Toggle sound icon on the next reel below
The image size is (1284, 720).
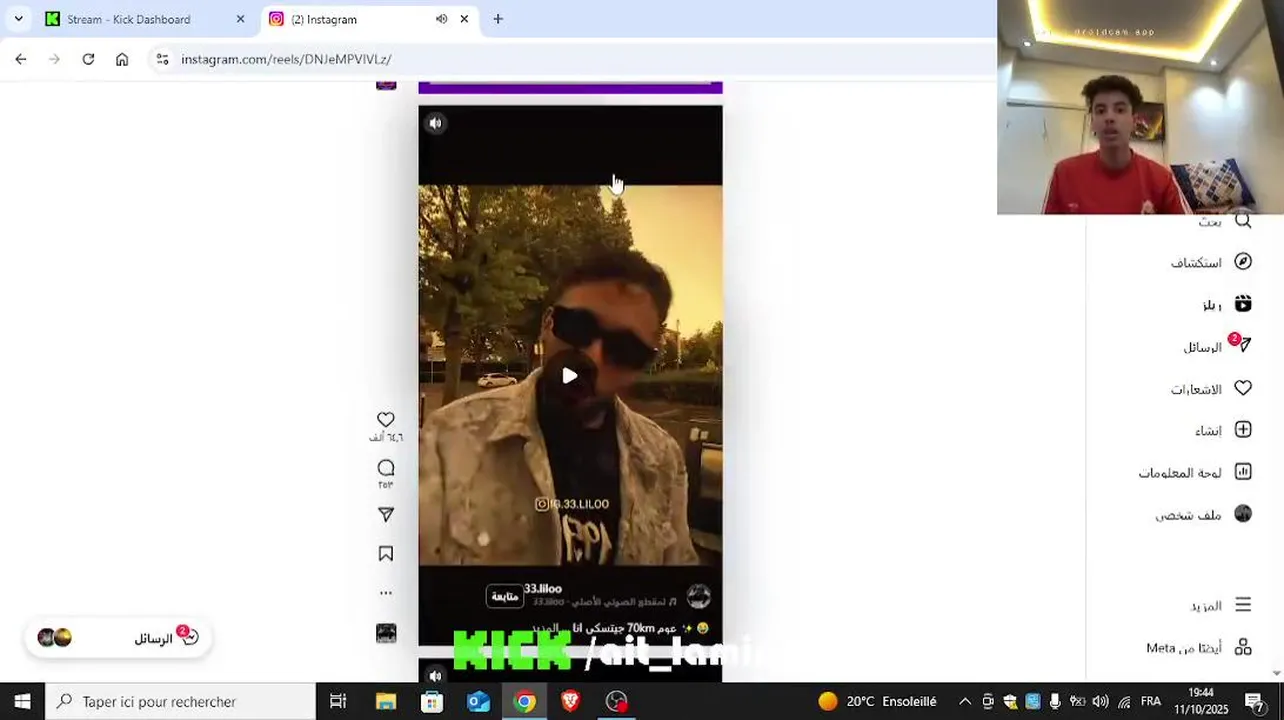pos(435,676)
